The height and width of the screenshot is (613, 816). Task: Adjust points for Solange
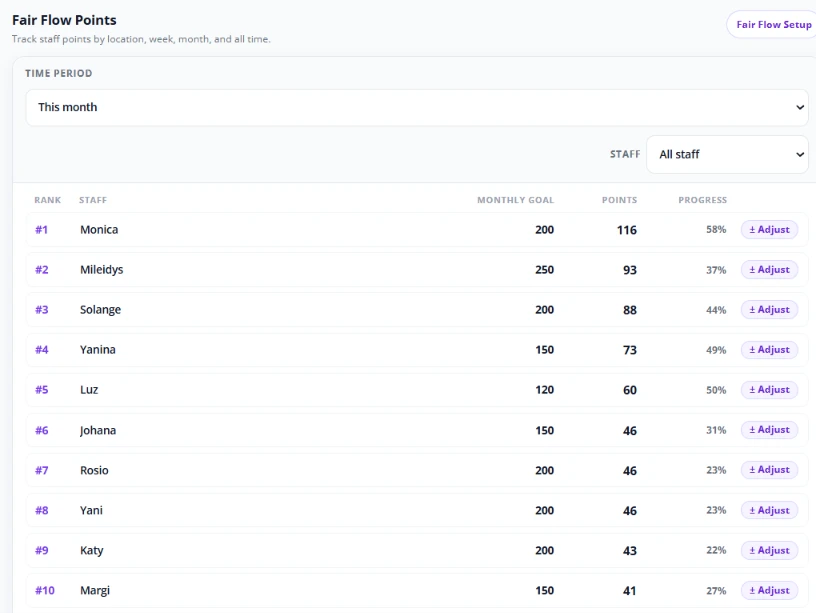(x=769, y=310)
